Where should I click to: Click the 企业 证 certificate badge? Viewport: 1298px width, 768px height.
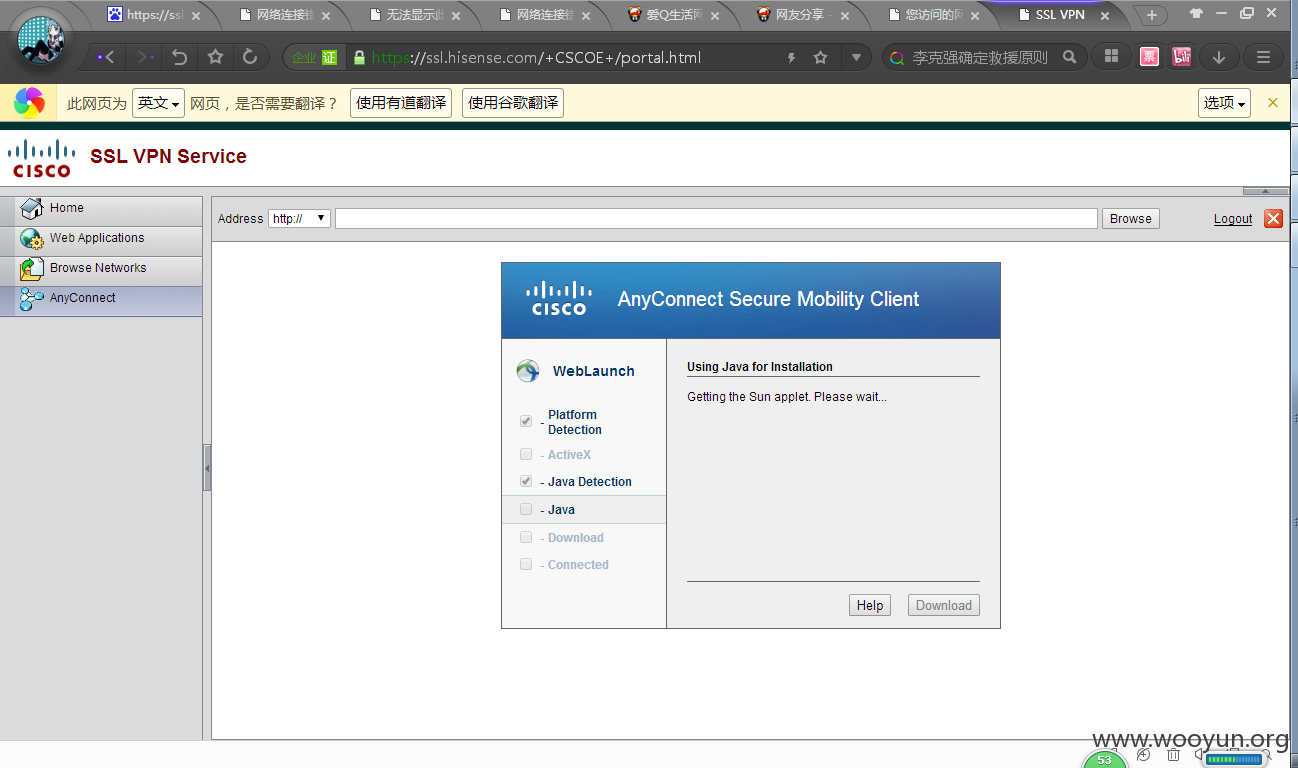[x=314, y=57]
